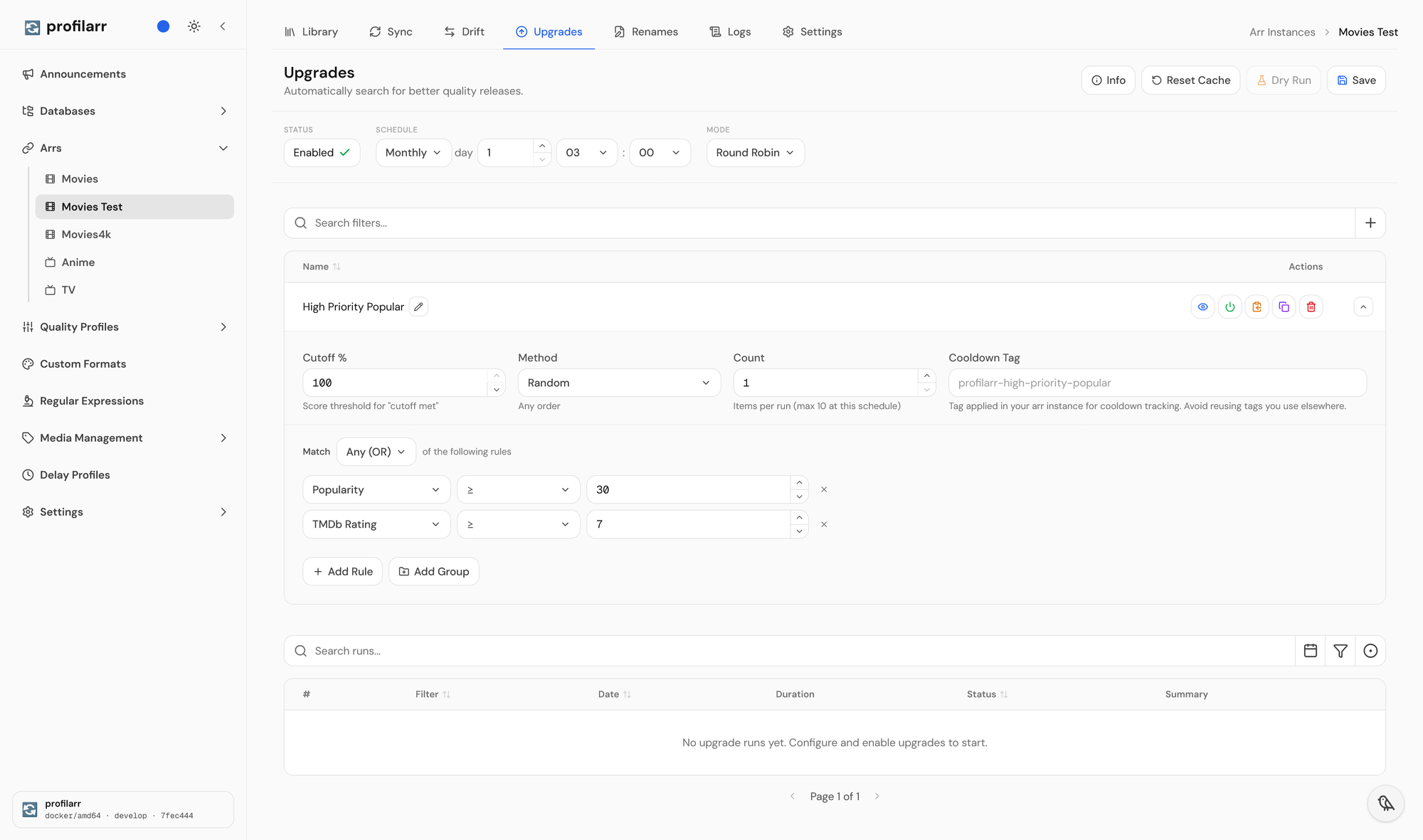
Task: Click the Info button
Action: click(1108, 80)
